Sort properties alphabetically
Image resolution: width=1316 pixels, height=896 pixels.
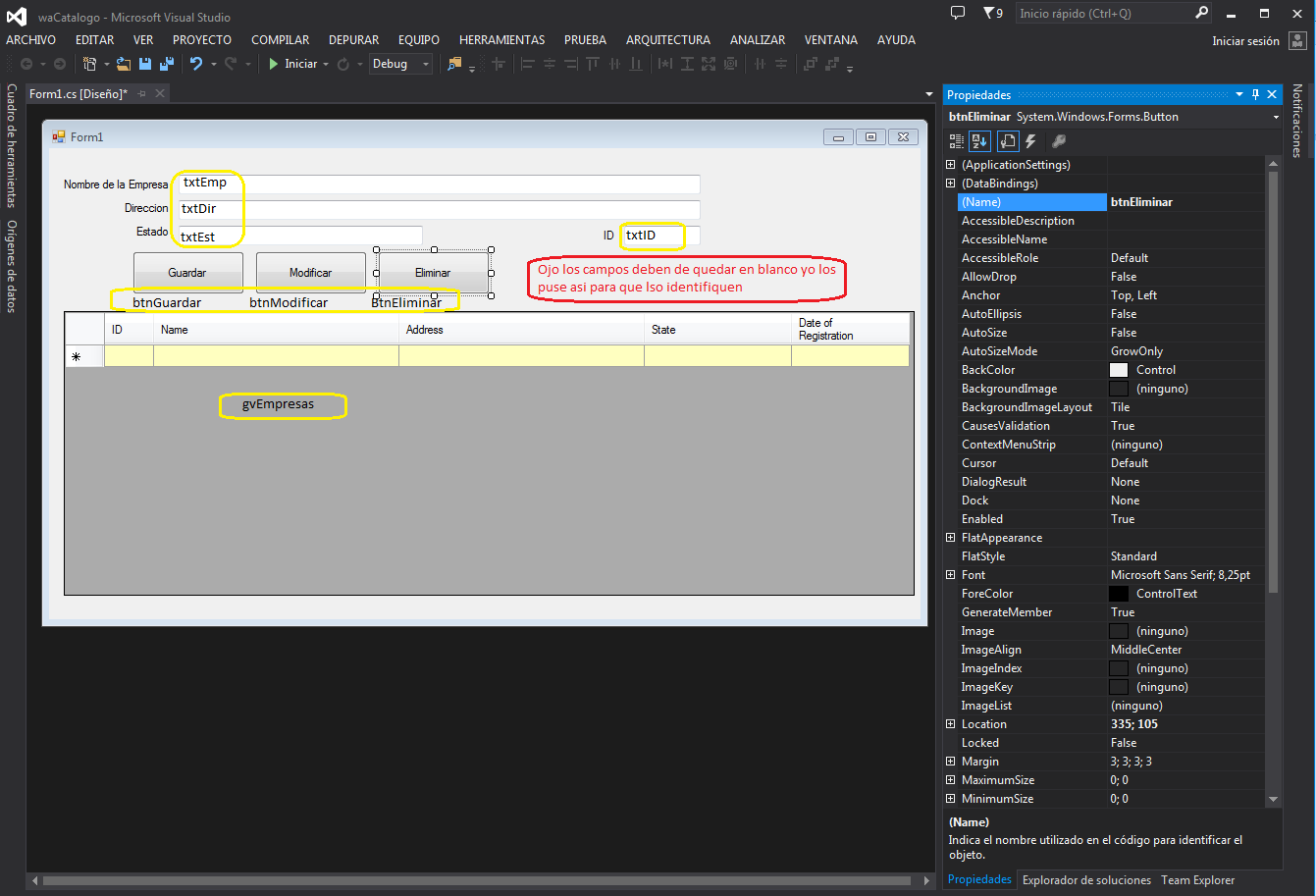979,140
